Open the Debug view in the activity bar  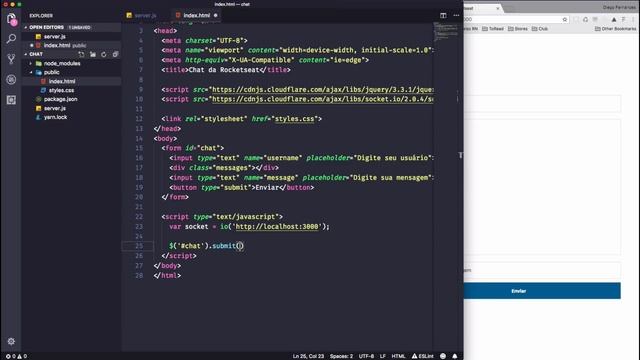coord(11,80)
